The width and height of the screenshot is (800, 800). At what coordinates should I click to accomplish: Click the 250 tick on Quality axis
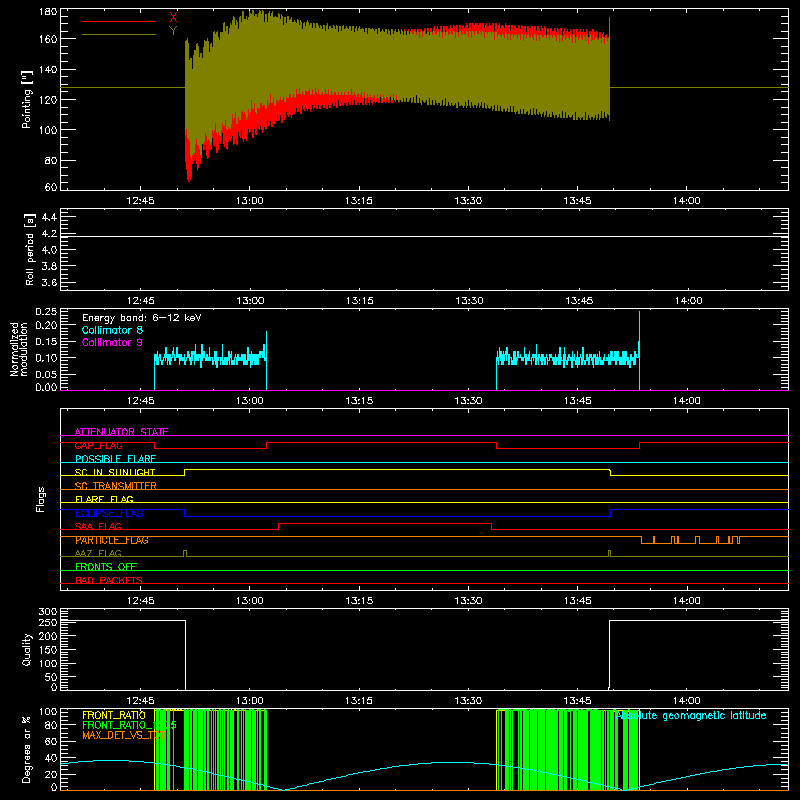(x=48, y=622)
